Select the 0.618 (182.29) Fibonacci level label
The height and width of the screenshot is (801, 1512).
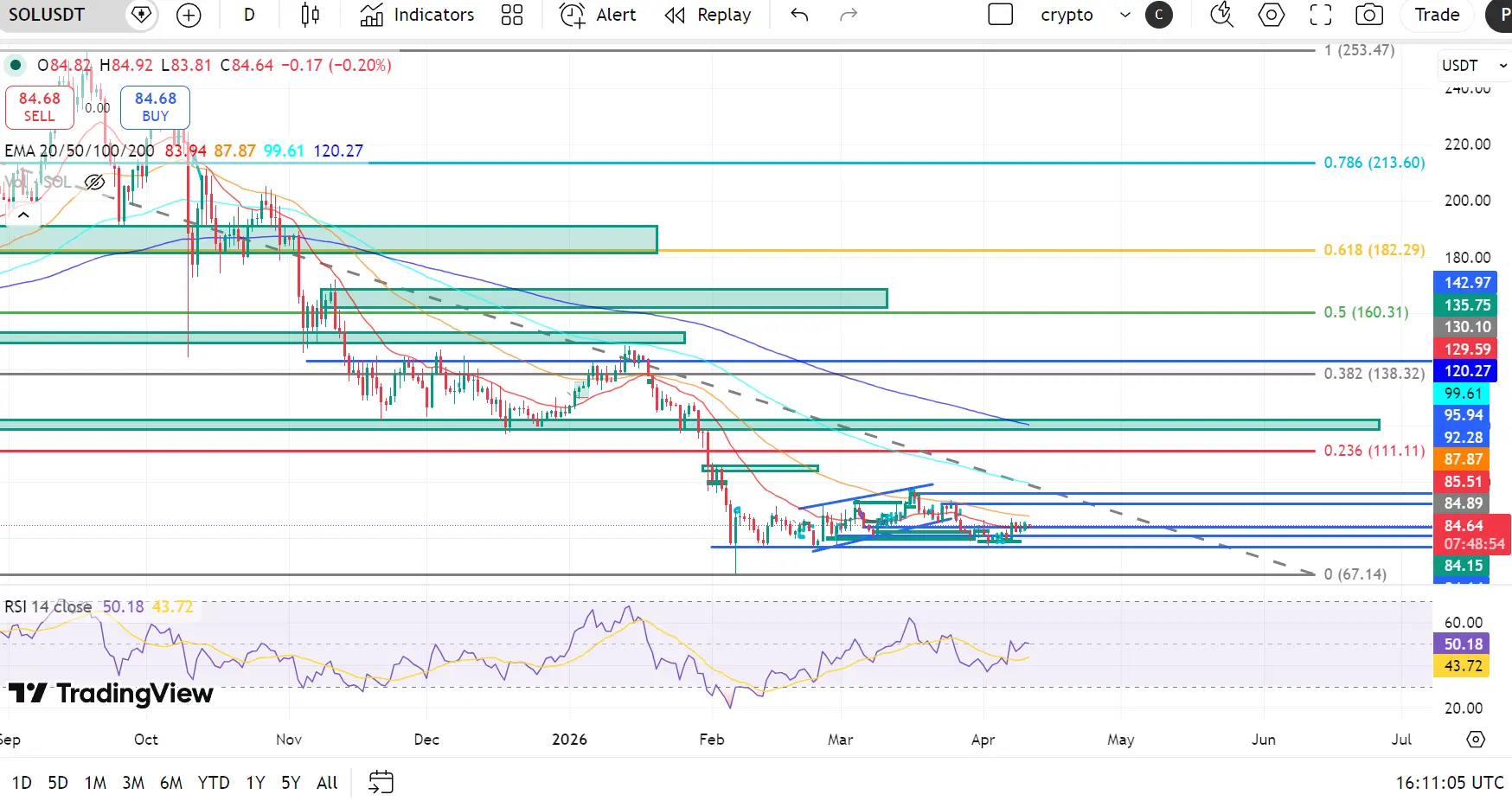[1374, 250]
